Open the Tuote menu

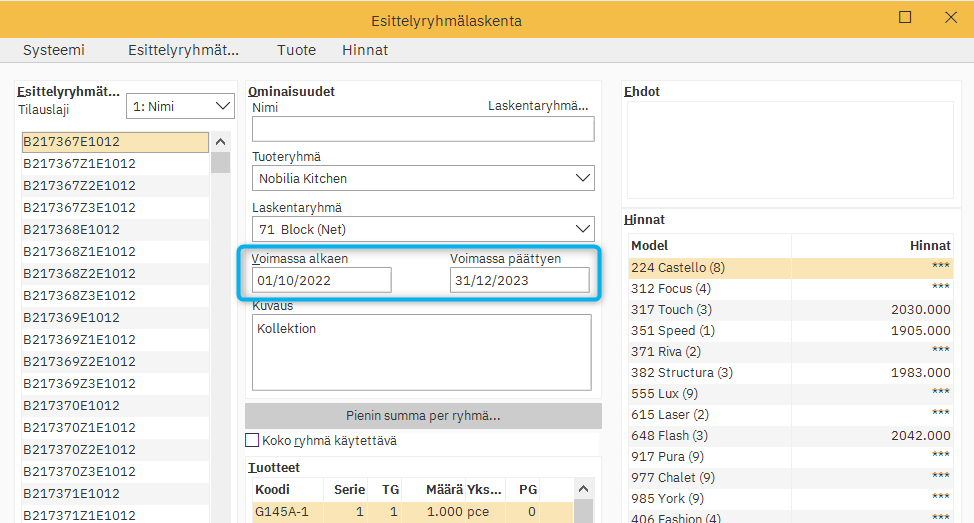pyautogui.click(x=296, y=50)
